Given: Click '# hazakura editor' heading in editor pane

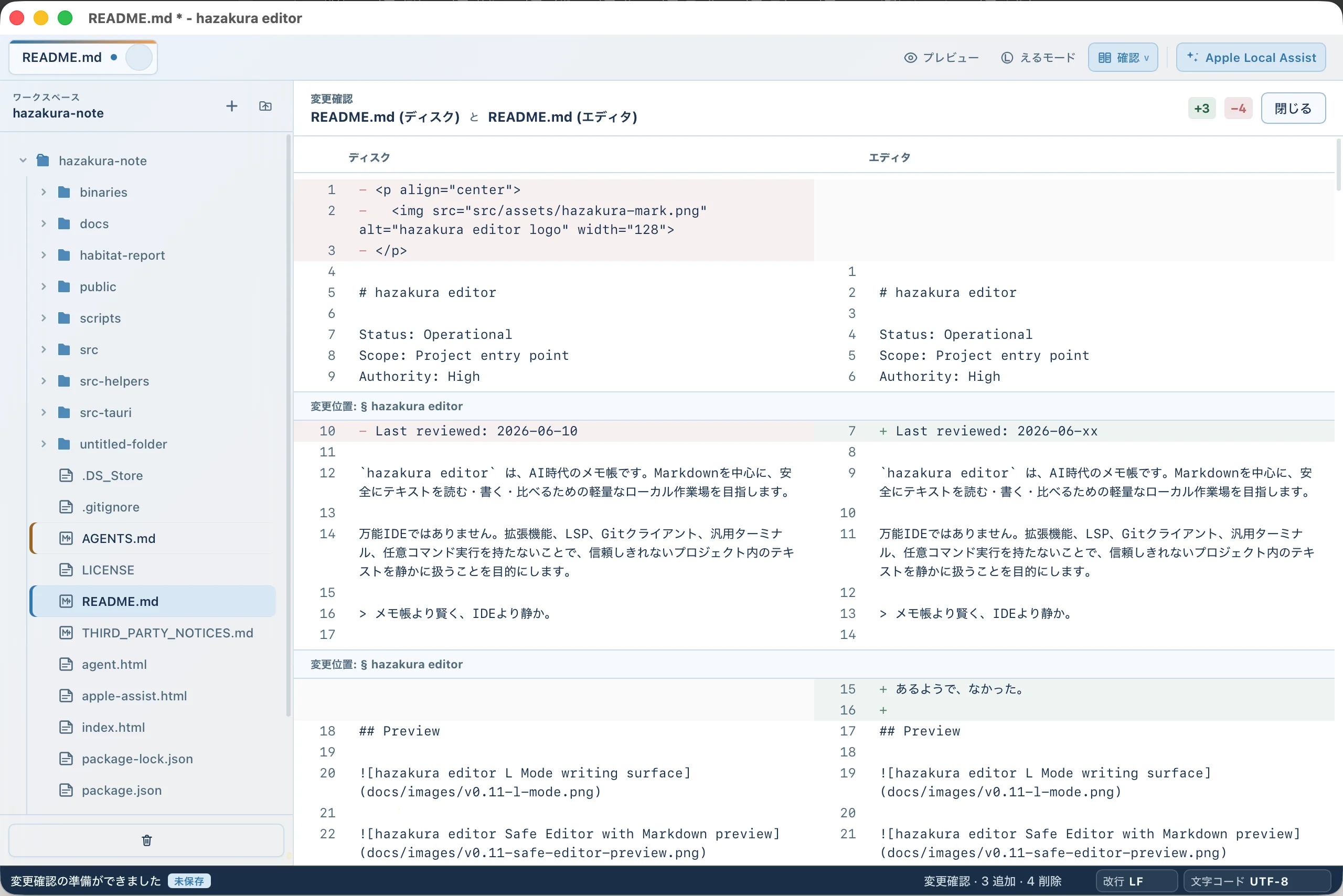Looking at the screenshot, I should click(947, 293).
